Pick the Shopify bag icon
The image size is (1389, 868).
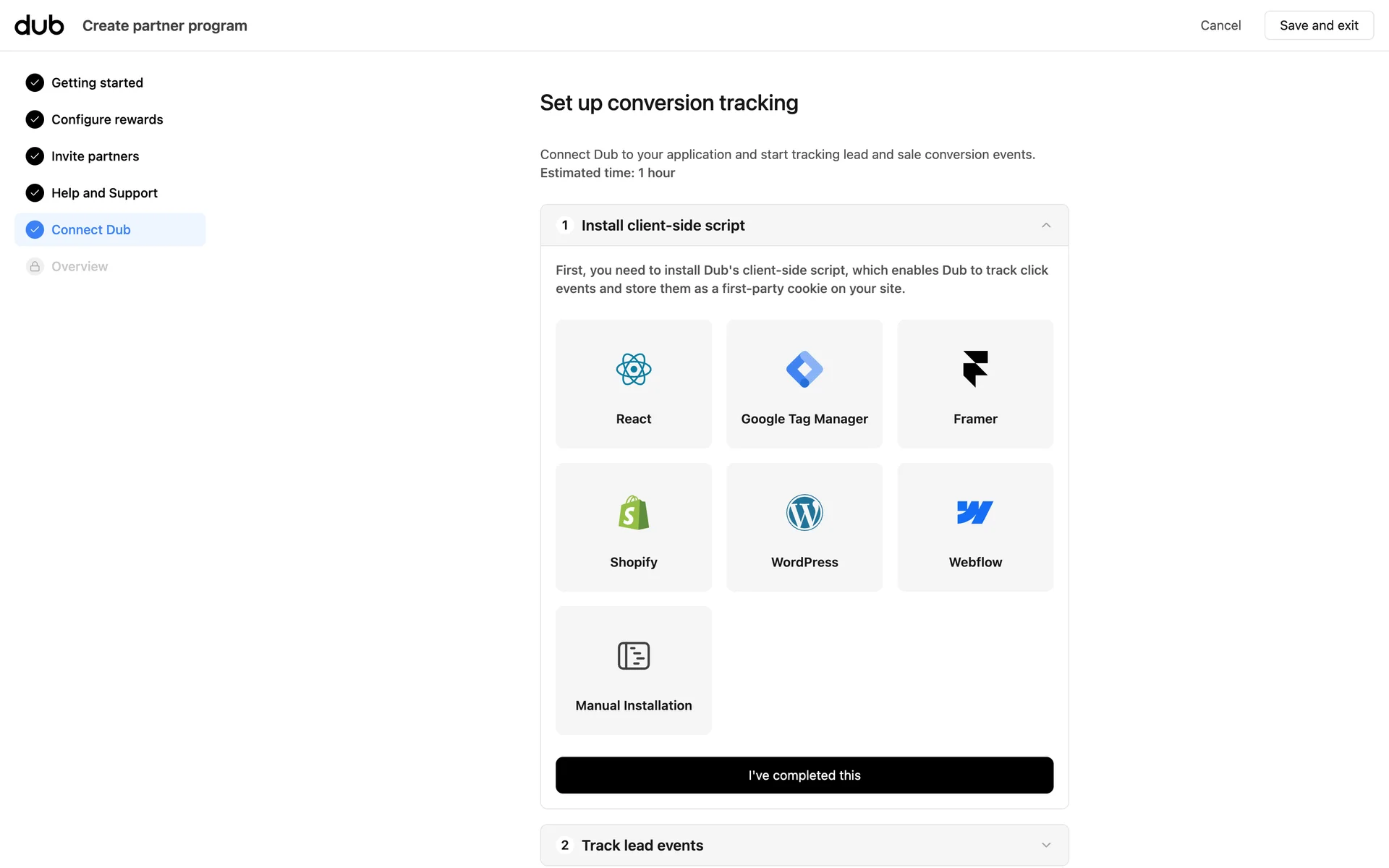pos(634,513)
